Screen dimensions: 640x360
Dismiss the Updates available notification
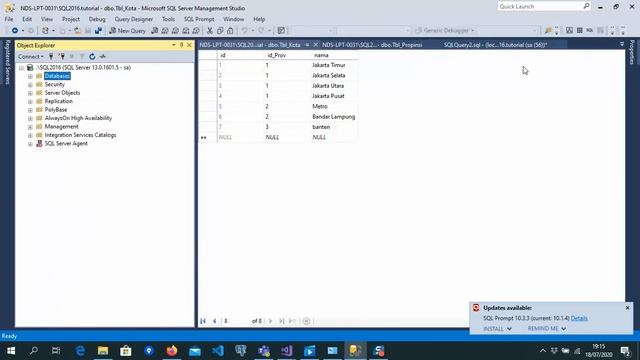click(x=628, y=308)
